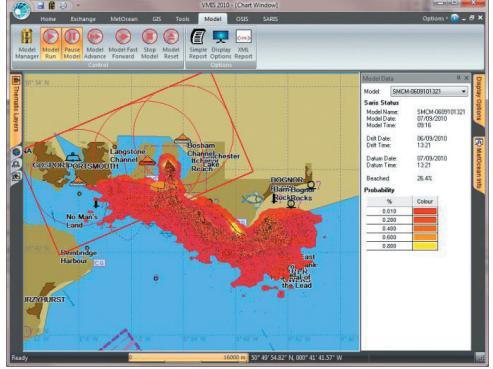Show the Display Options side tab
Viewport: 493px width, 369px height.
click(x=478, y=99)
